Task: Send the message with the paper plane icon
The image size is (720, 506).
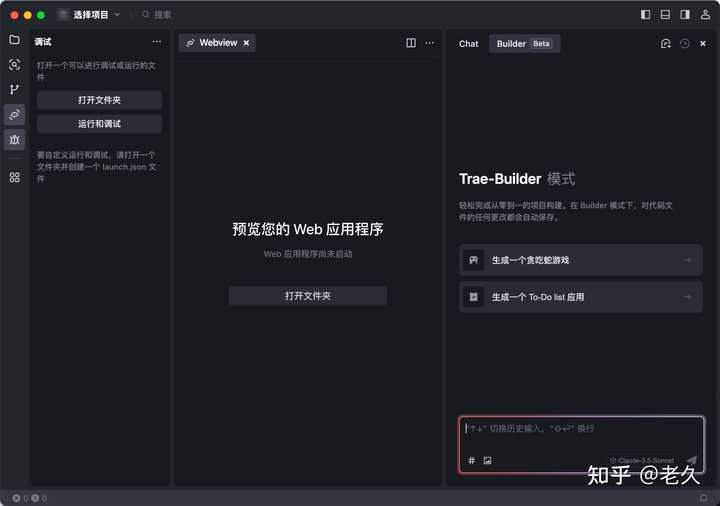Action: (x=692, y=460)
